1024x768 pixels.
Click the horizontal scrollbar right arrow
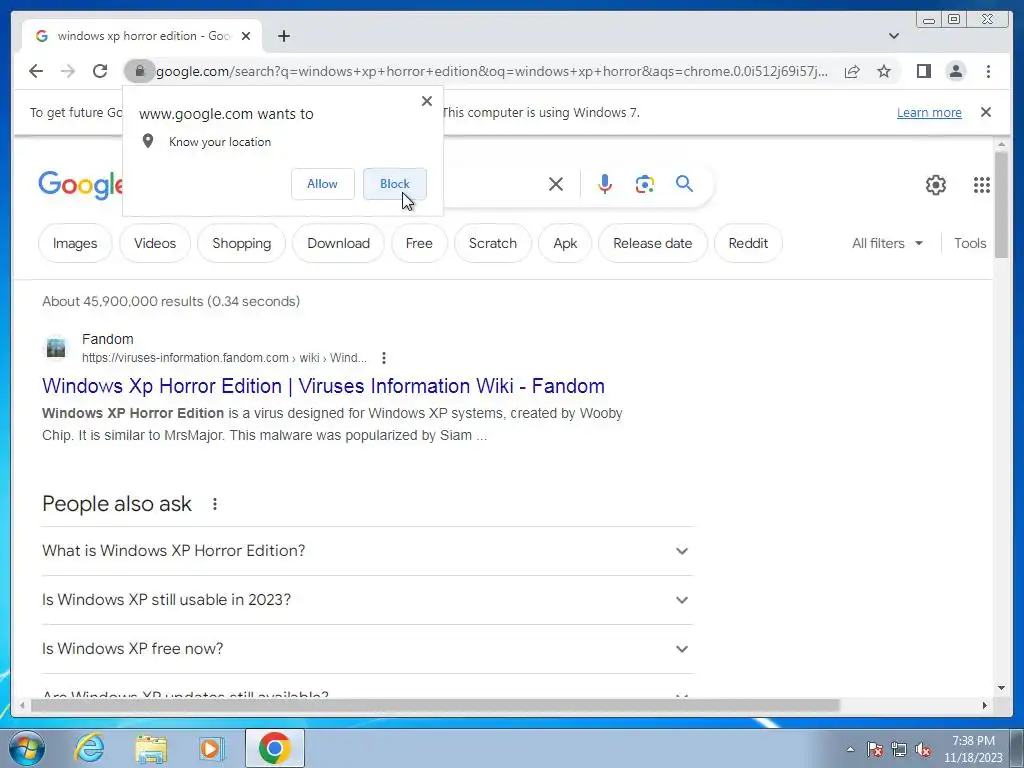click(x=985, y=705)
